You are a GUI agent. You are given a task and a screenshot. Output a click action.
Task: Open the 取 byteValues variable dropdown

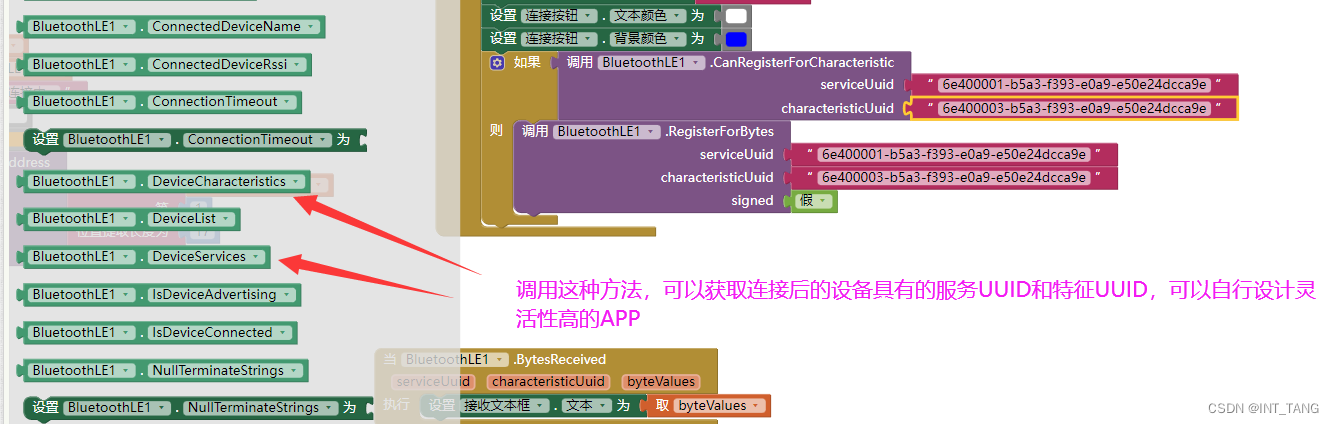pyautogui.click(x=720, y=406)
